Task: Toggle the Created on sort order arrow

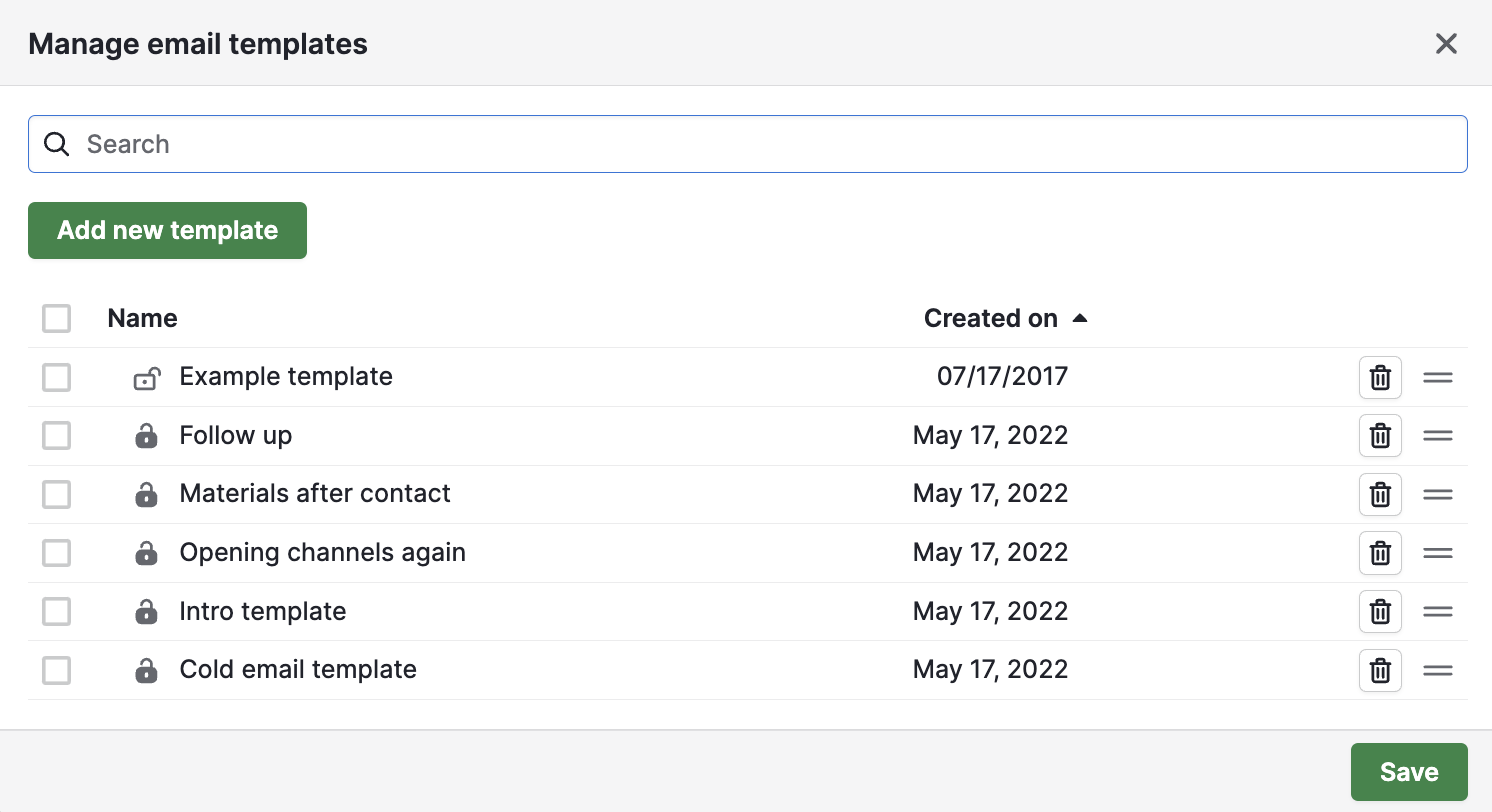Action: (x=1080, y=317)
